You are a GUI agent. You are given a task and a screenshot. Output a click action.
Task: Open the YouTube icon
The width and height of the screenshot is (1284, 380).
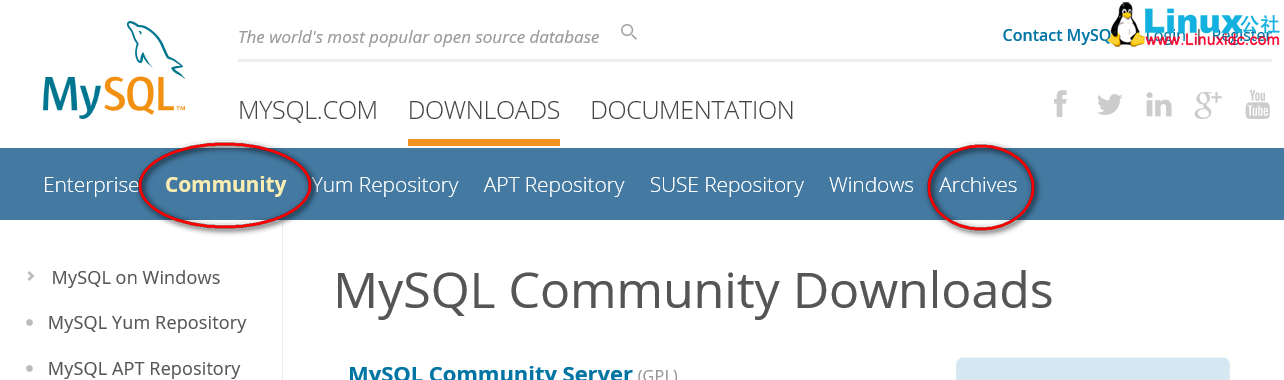pos(1258,104)
